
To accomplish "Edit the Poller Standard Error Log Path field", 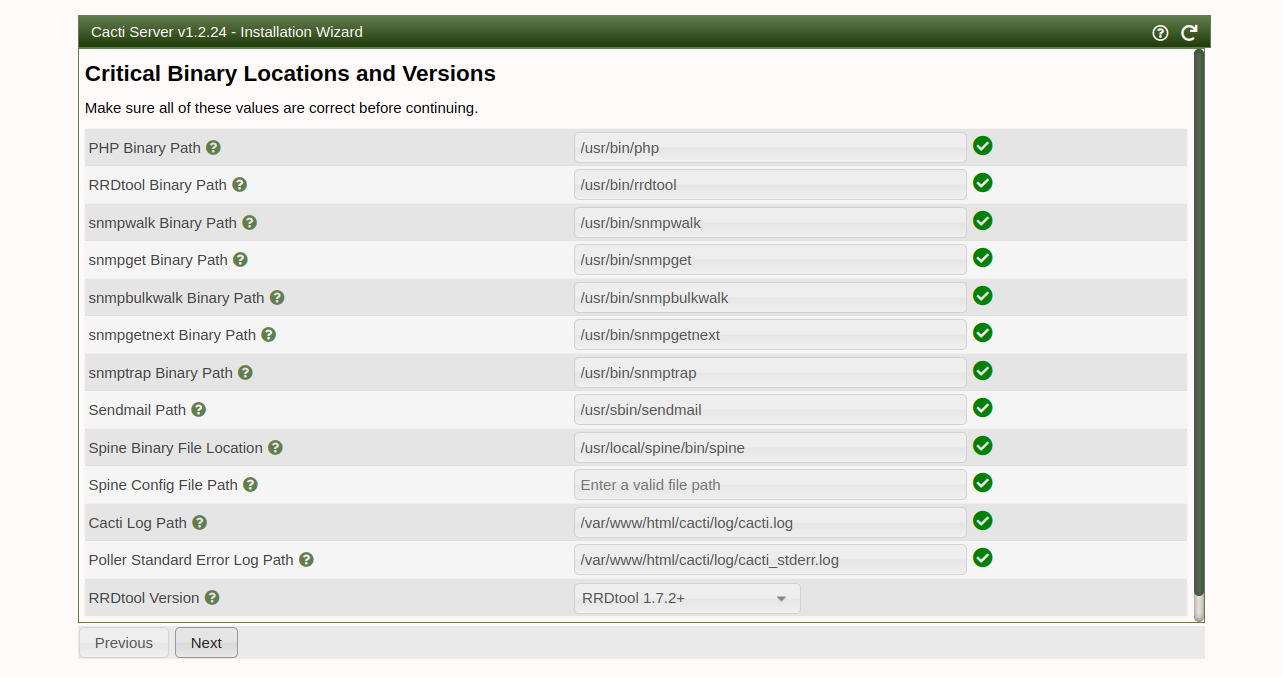I will pos(770,560).
